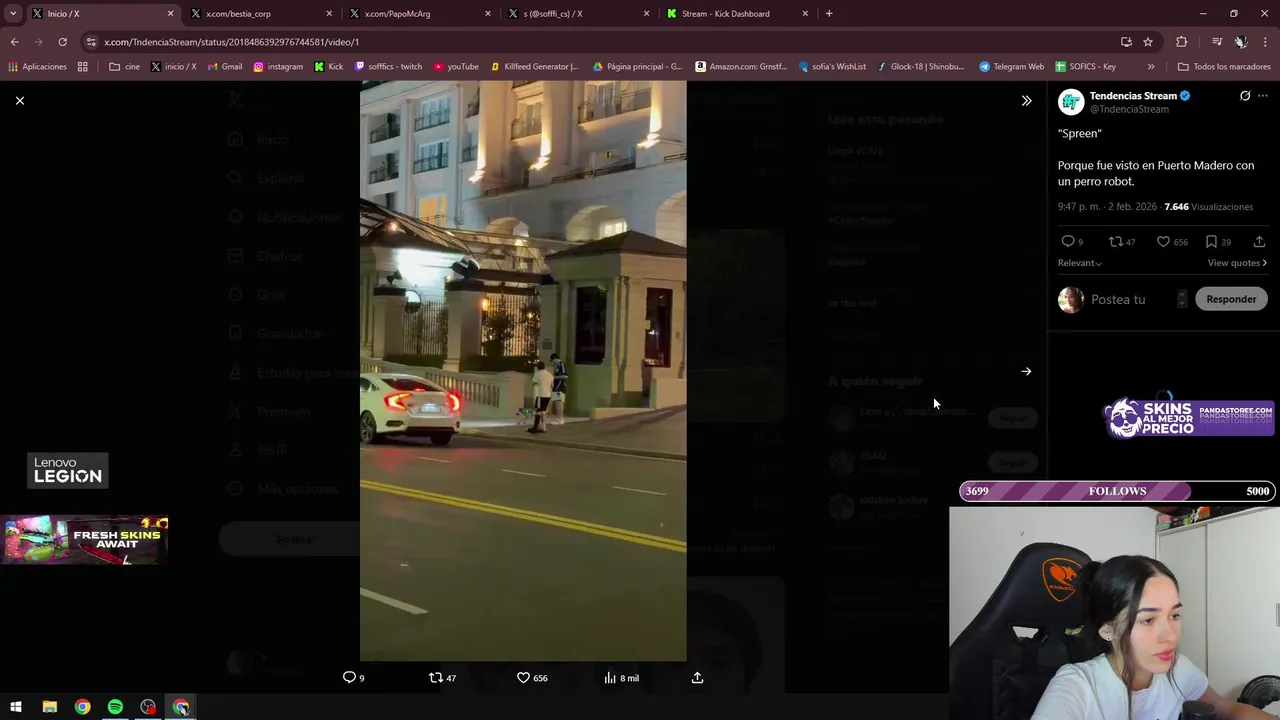Open the instagram bookmark

point(278,67)
